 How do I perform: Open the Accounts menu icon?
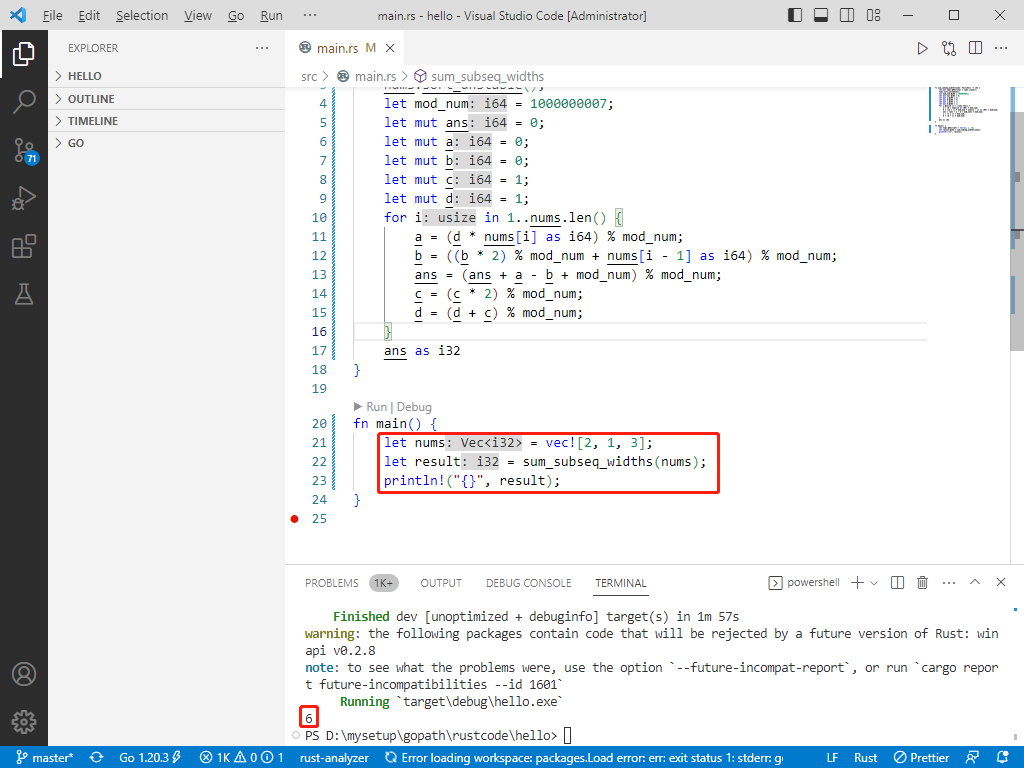[24, 674]
